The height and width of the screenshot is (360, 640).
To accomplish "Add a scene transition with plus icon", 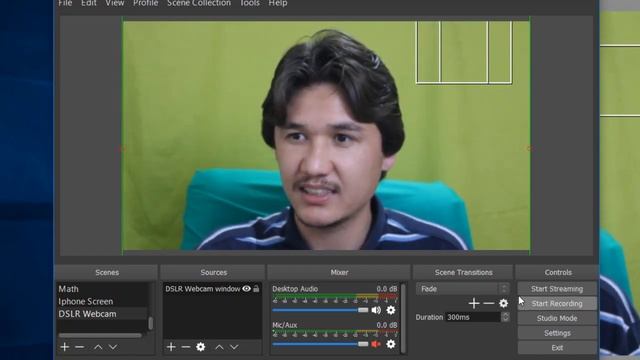I will click(x=474, y=303).
